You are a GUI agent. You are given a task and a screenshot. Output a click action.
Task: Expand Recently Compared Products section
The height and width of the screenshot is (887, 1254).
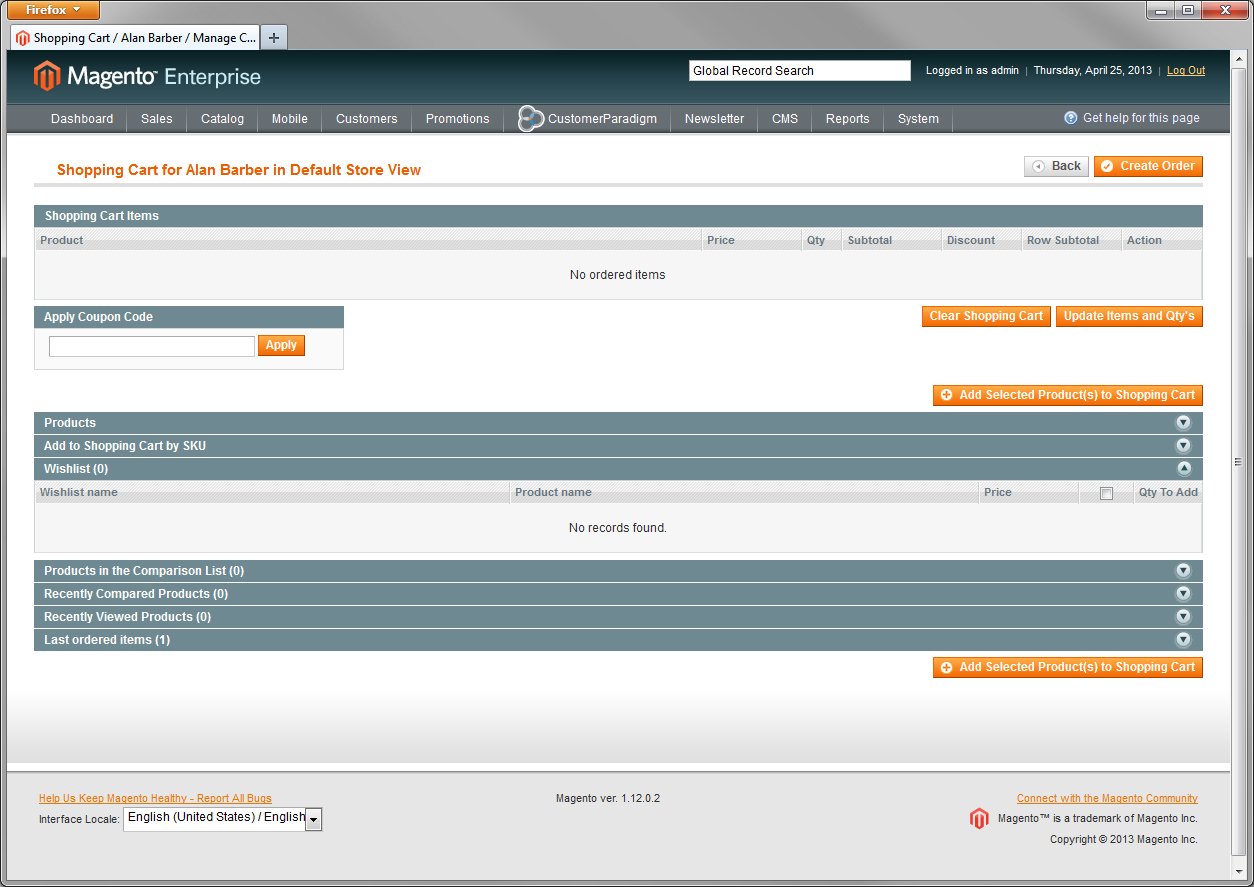1183,594
